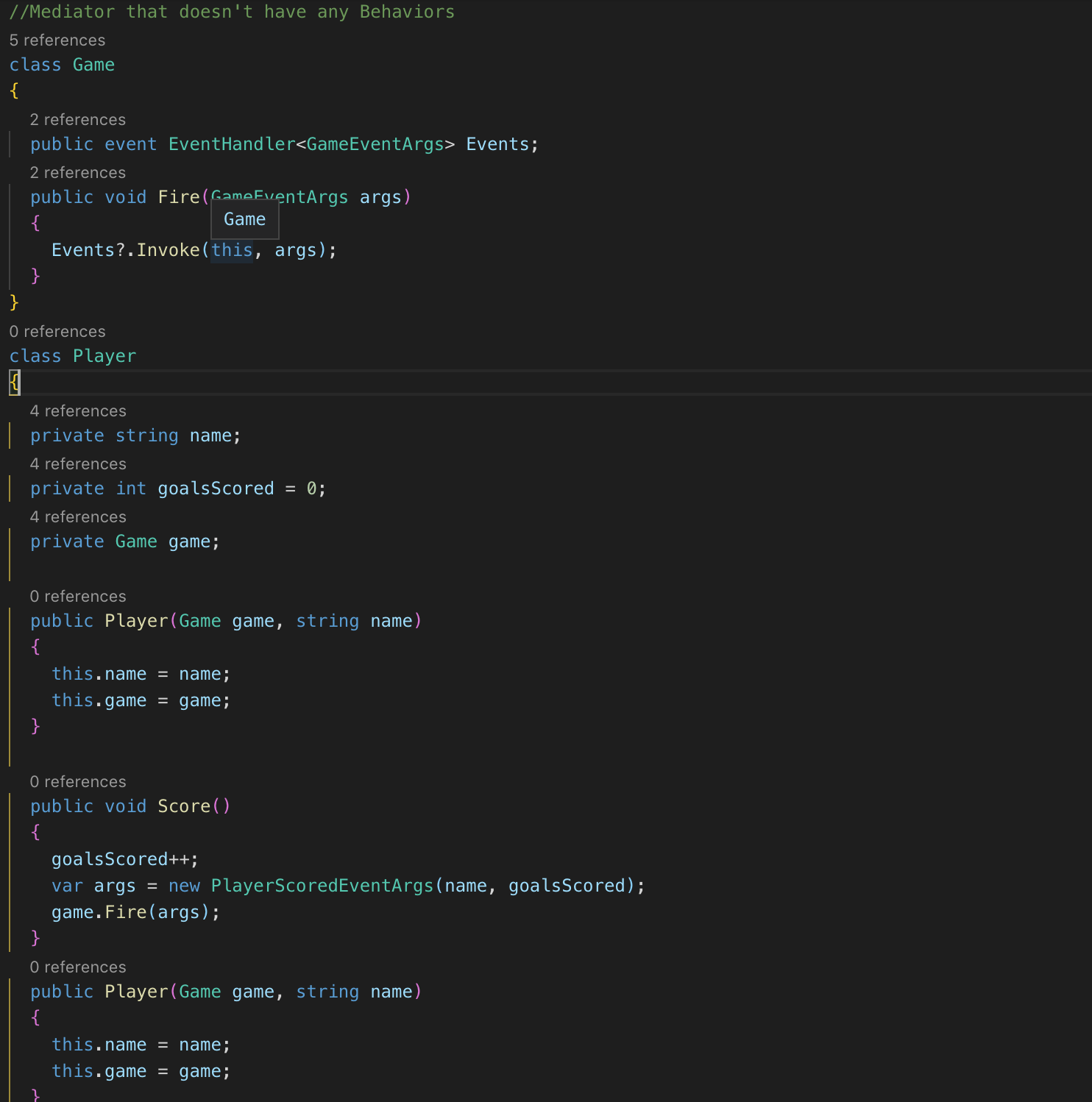The height and width of the screenshot is (1102, 1092).
Task: Click 'string' type in private string name
Action: click(x=147, y=436)
